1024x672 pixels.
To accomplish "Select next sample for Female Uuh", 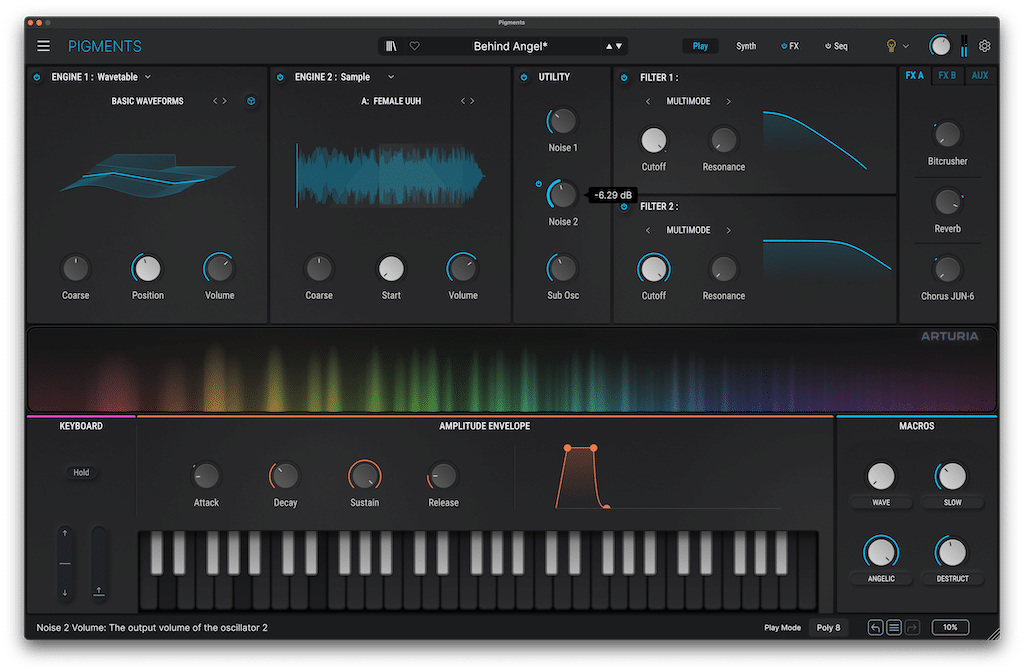I will coord(472,101).
